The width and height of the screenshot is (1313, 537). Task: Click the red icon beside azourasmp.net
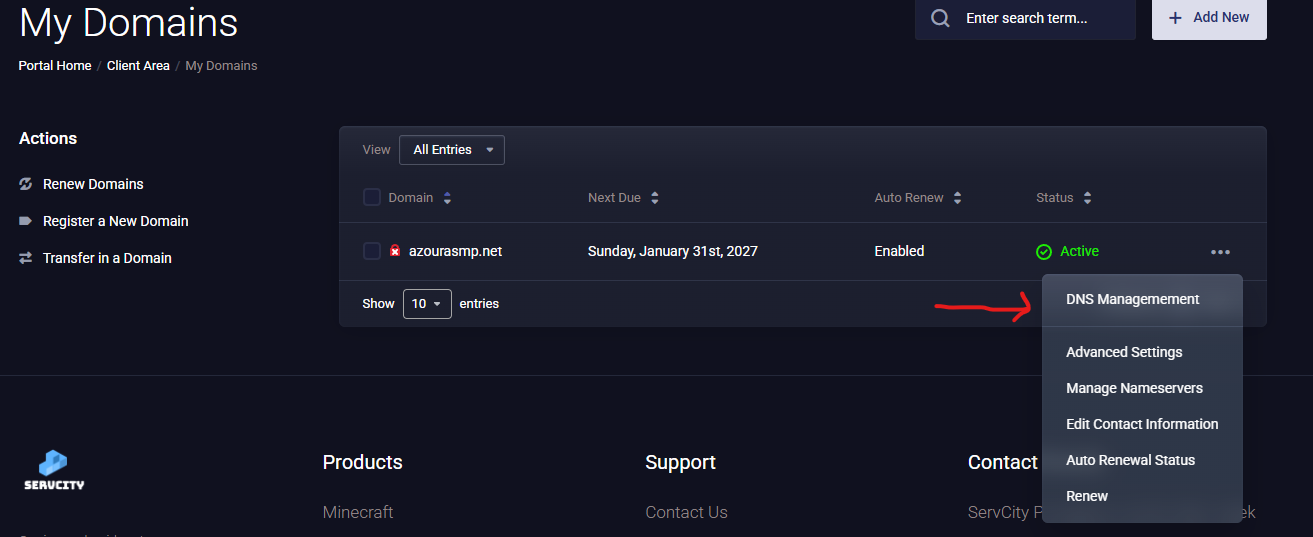click(395, 251)
